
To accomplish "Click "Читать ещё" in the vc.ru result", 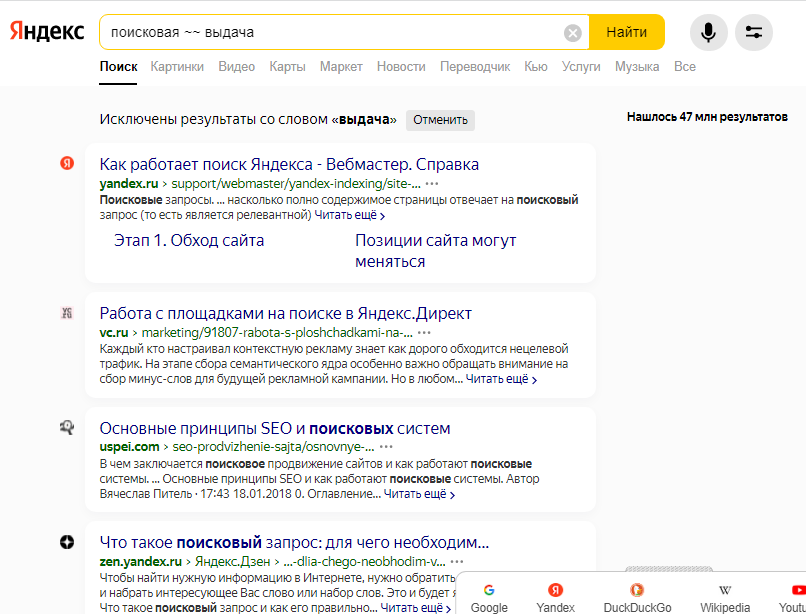I will pyautogui.click(x=501, y=379).
